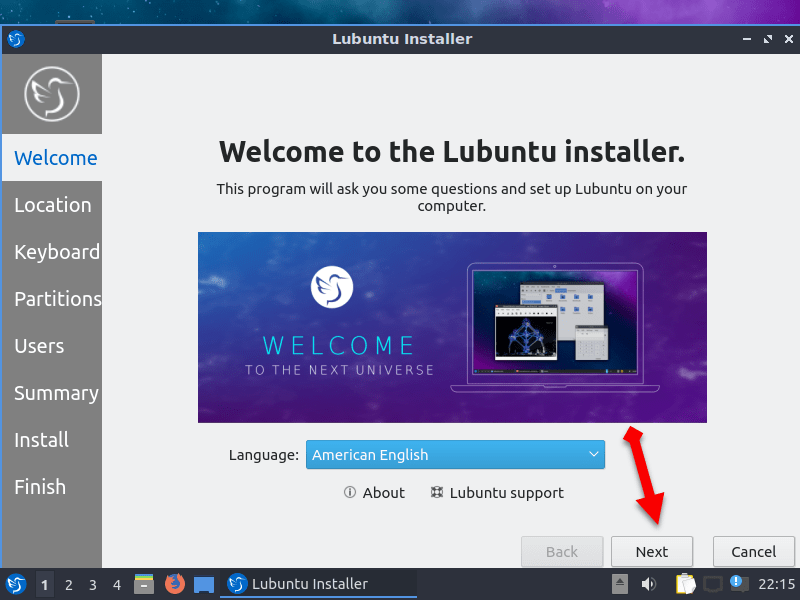Switch to virtual desktop 3

click(x=93, y=584)
